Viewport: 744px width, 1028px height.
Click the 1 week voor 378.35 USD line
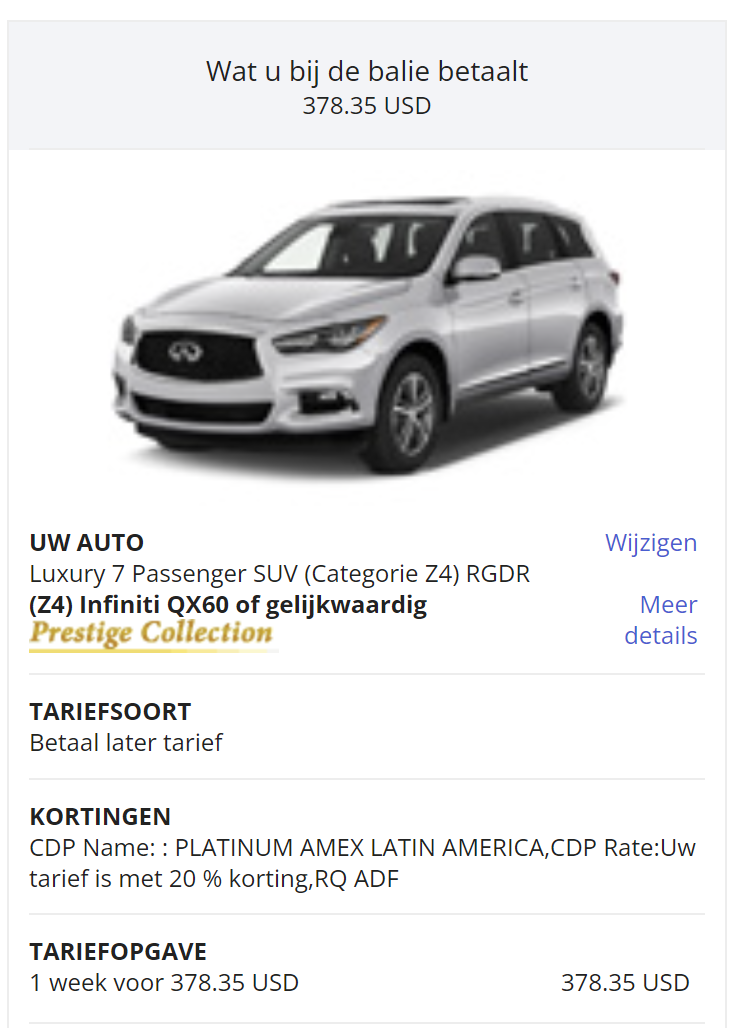pyautogui.click(x=164, y=983)
